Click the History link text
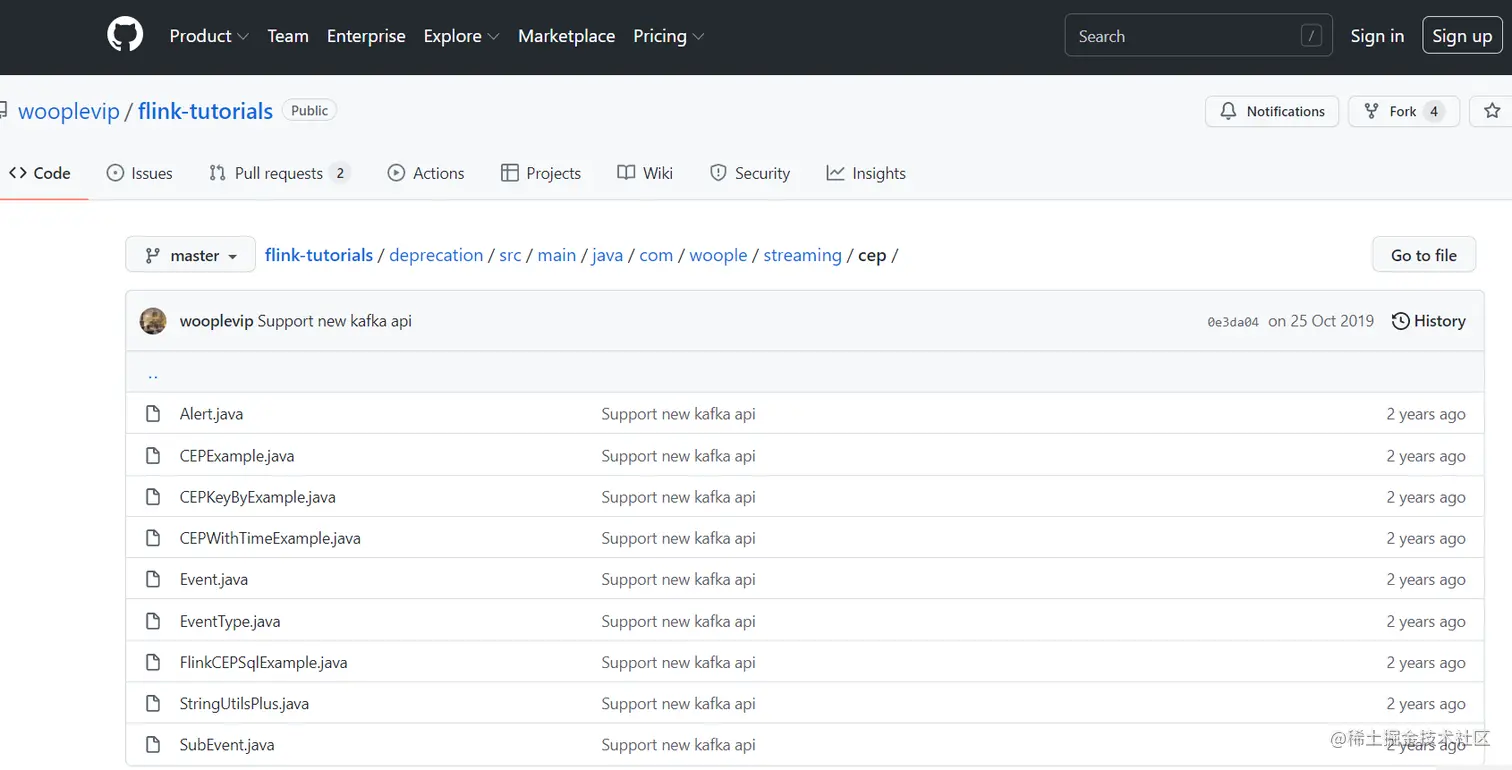Screen dimensions: 1512x770 1440,321
